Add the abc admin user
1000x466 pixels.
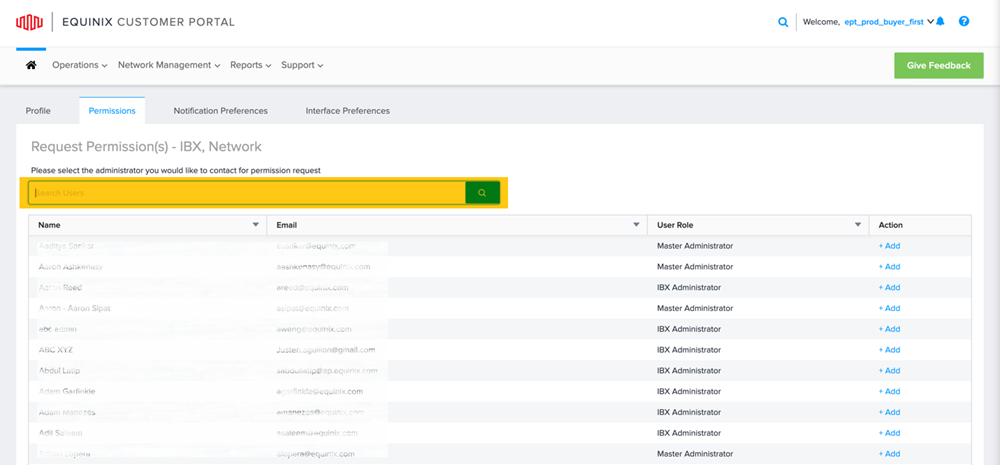point(889,329)
